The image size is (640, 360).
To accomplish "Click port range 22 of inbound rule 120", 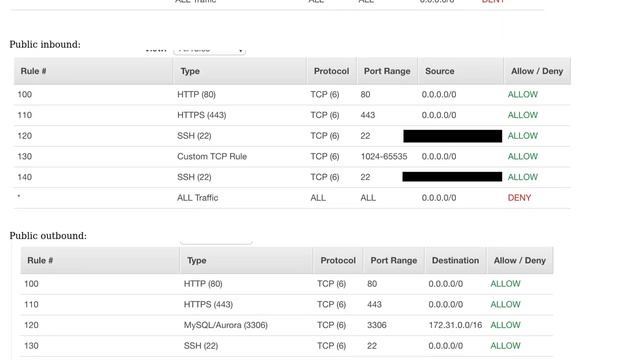I will (x=365, y=136).
